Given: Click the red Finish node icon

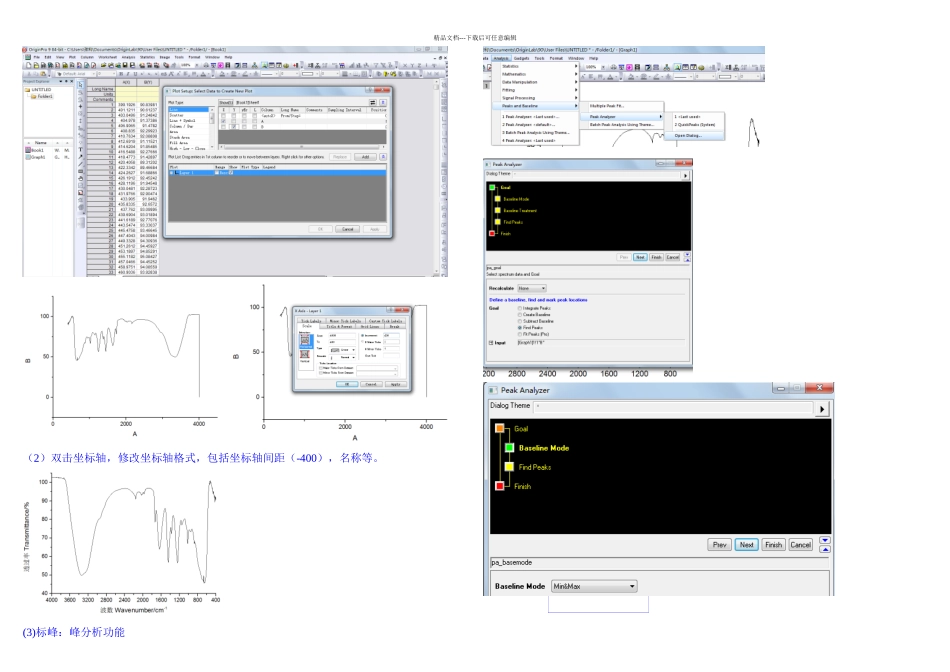Looking at the screenshot, I should (500, 486).
